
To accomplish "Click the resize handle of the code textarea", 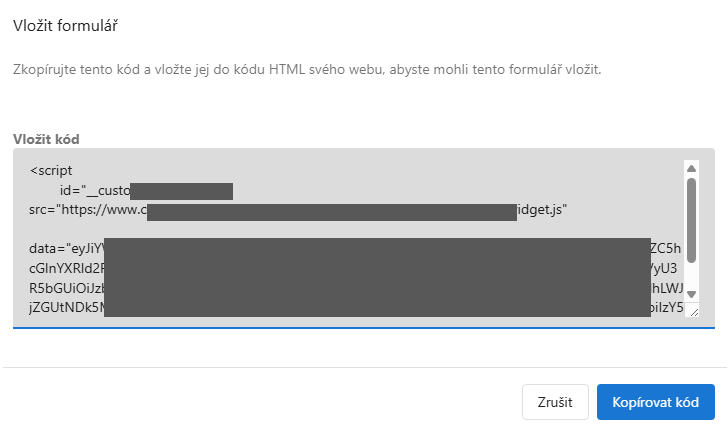I will (693, 311).
